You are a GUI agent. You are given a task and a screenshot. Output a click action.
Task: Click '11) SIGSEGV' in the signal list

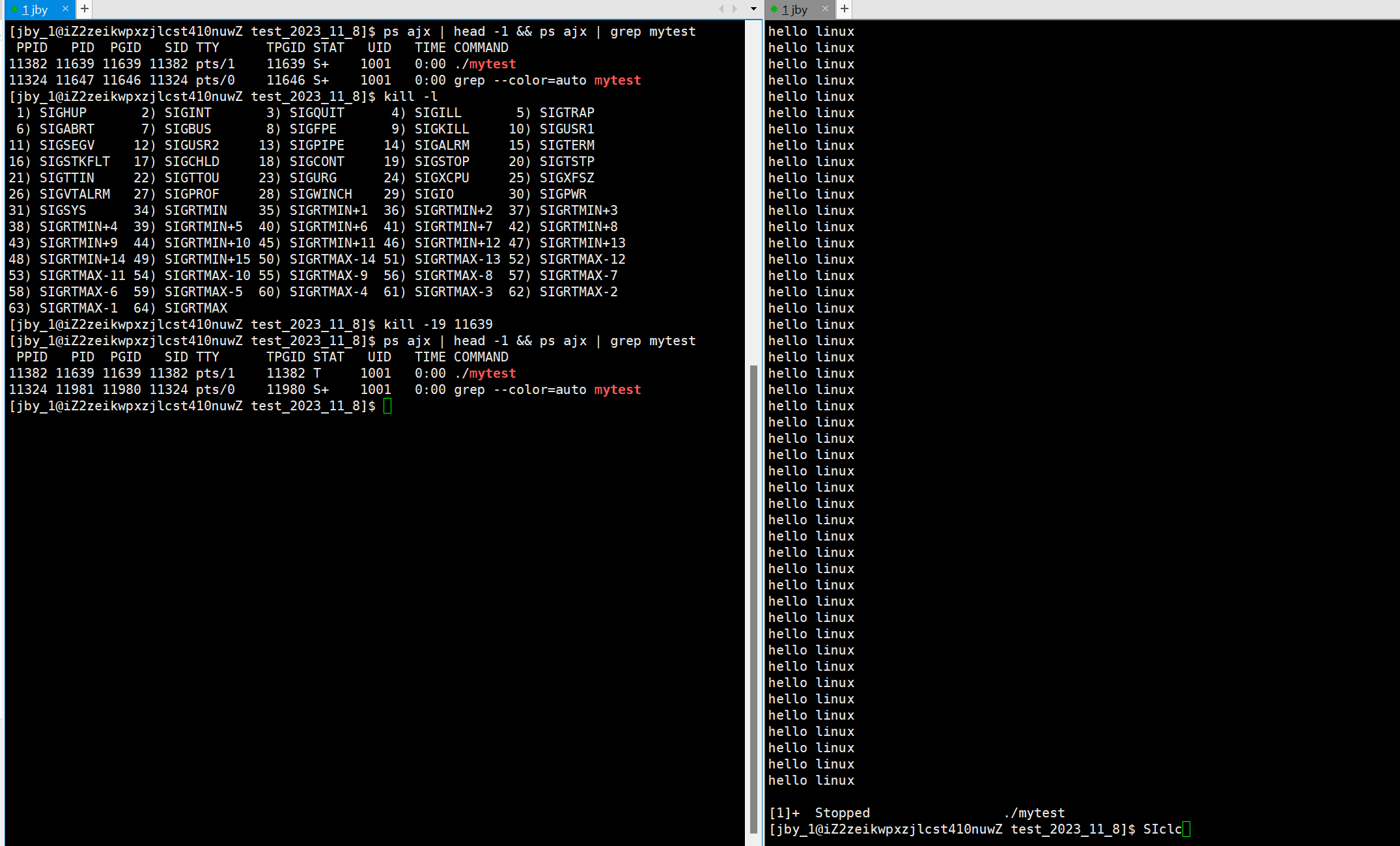pyautogui.click(x=51, y=145)
